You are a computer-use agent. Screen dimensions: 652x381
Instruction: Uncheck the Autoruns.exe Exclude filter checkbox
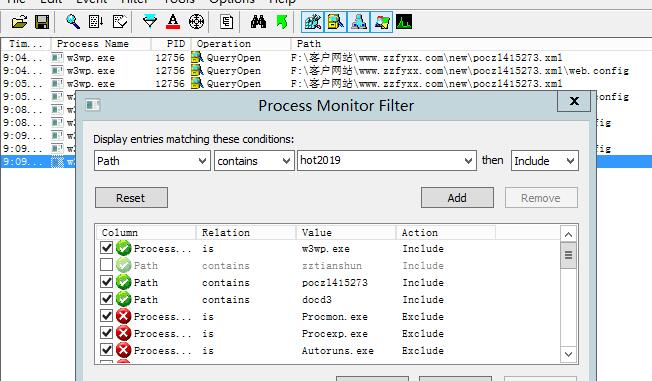pos(106,350)
